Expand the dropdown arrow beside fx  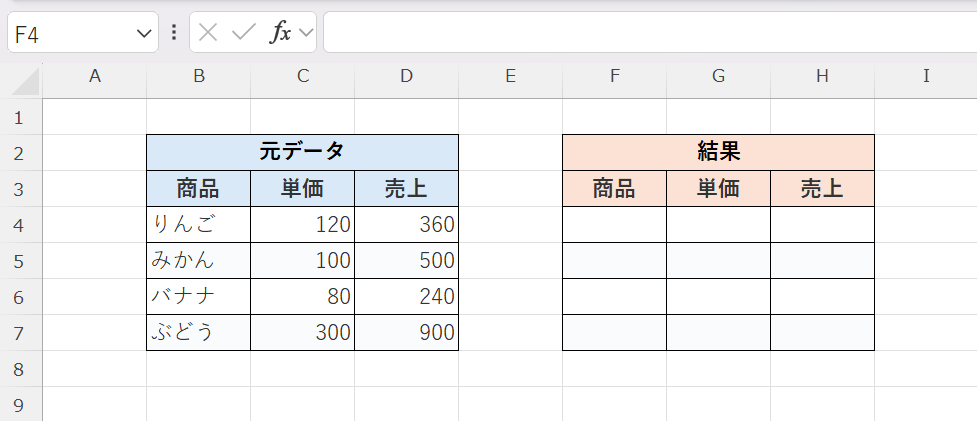pyautogui.click(x=305, y=33)
